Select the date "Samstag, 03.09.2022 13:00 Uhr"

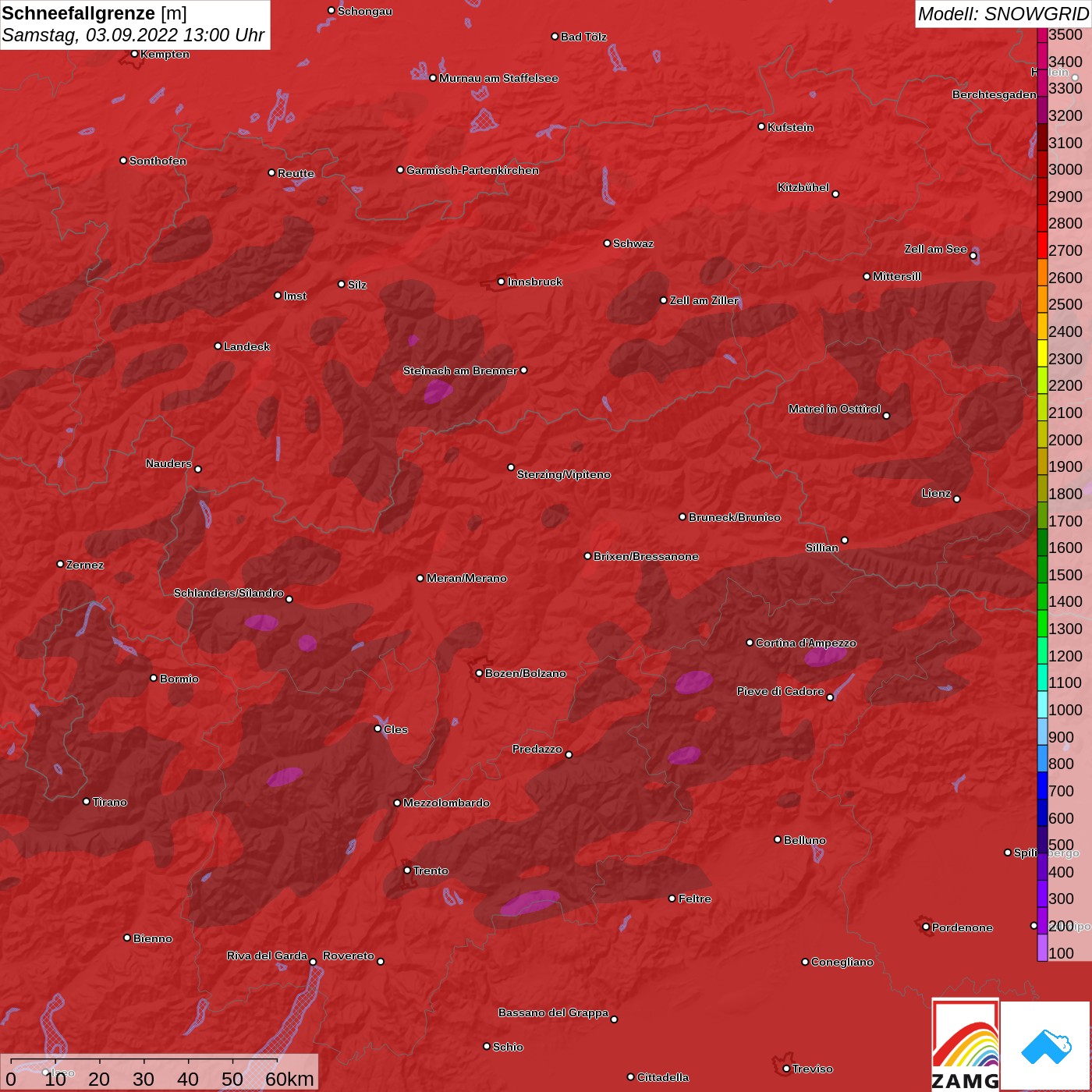tap(133, 36)
